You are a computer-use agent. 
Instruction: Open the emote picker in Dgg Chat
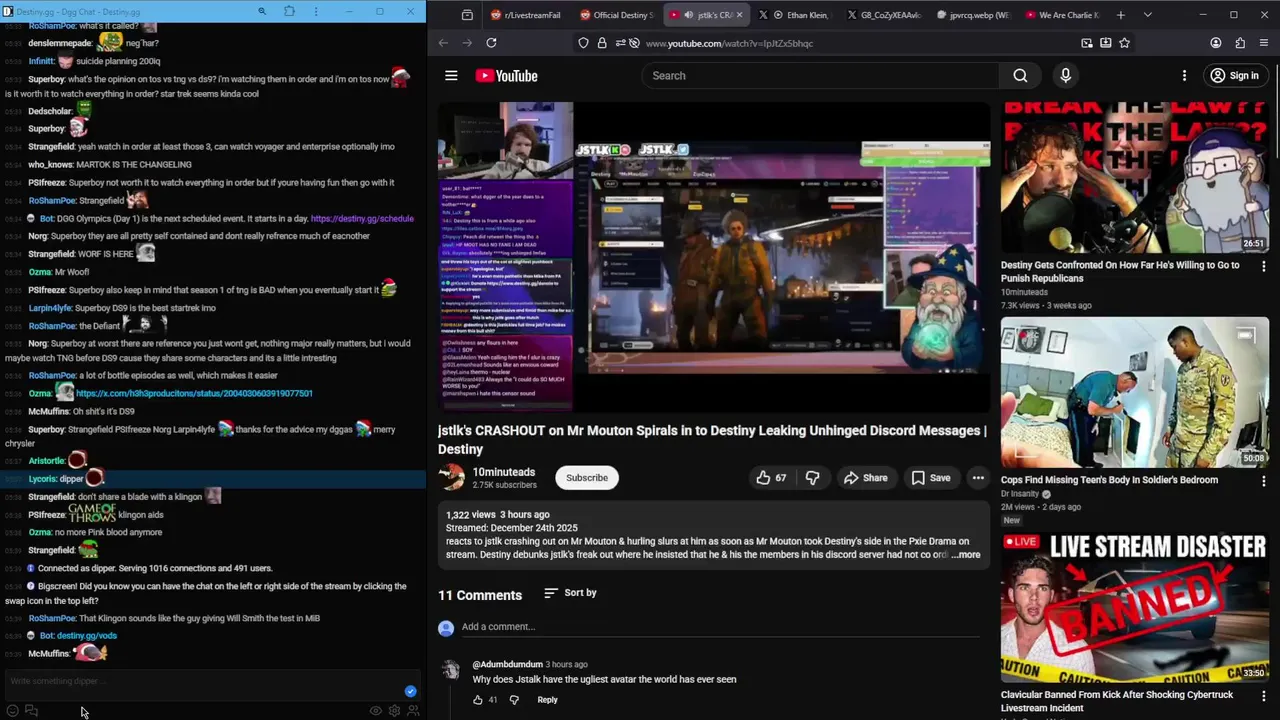point(12,711)
